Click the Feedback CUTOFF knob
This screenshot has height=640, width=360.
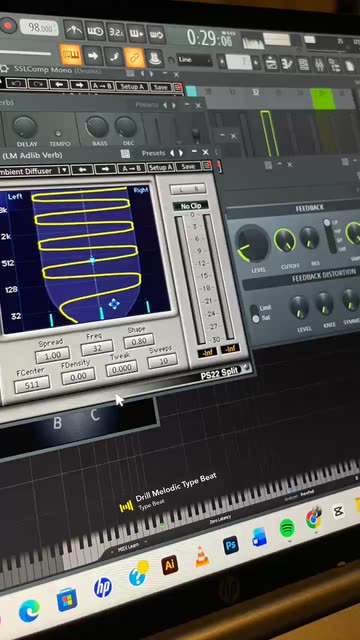[x=284, y=240]
